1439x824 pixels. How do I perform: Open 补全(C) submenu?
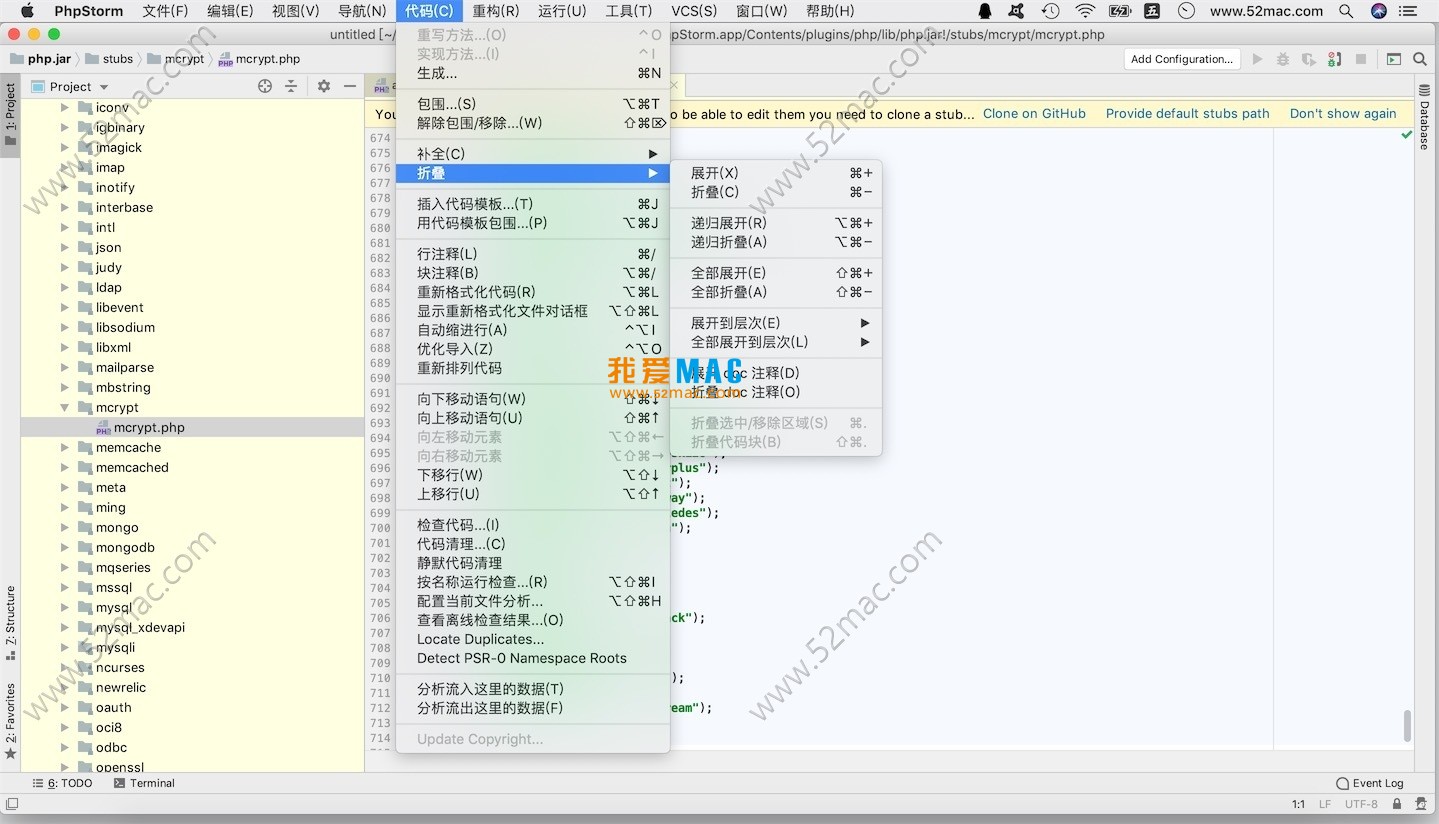533,153
